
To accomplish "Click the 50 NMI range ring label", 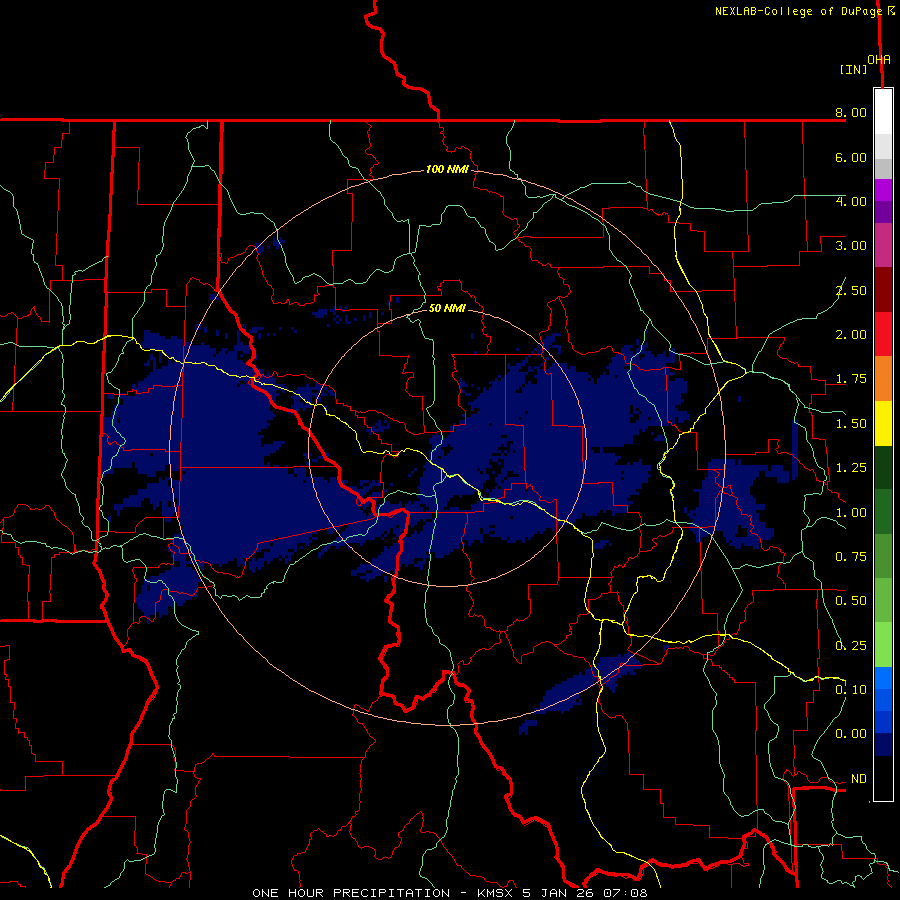I will [x=447, y=308].
